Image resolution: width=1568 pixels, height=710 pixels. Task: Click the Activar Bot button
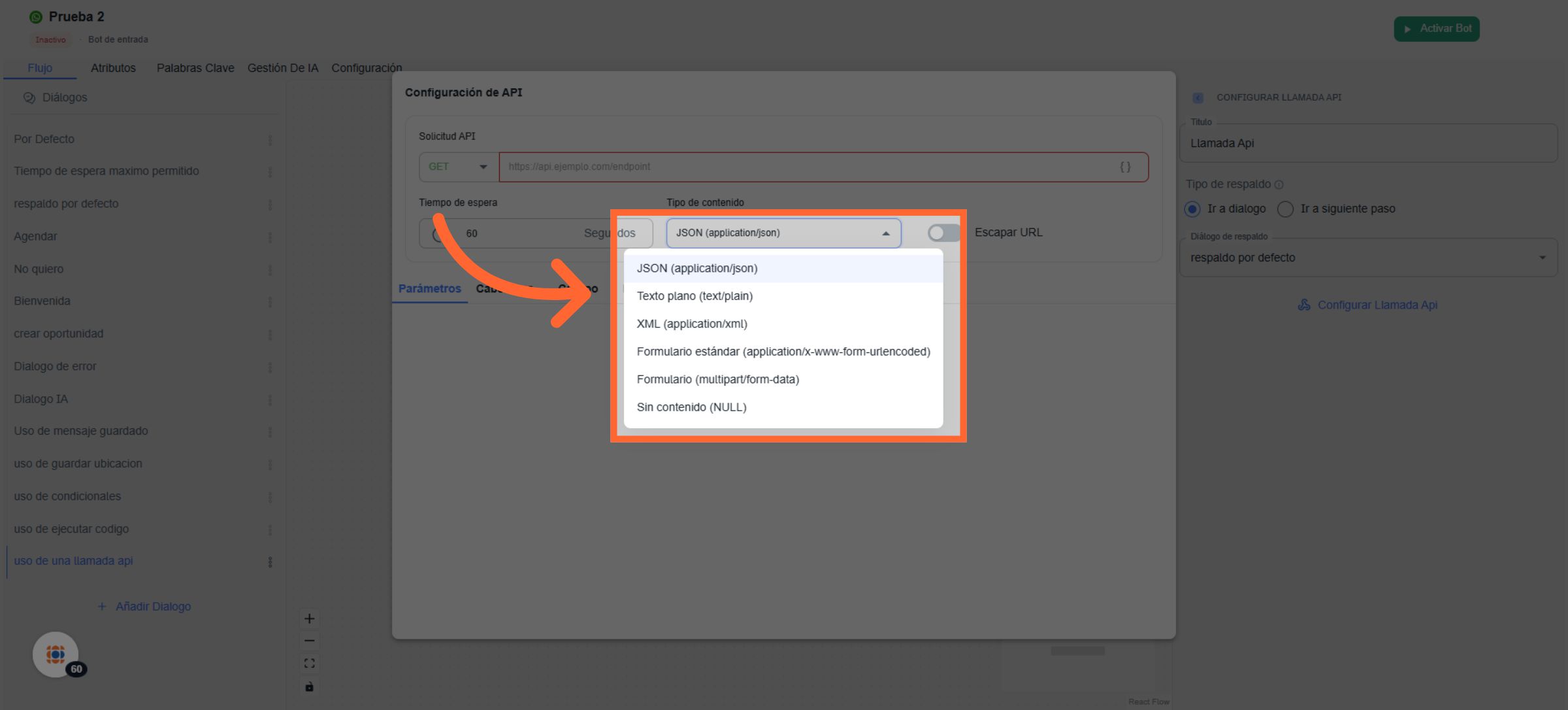[1436, 29]
